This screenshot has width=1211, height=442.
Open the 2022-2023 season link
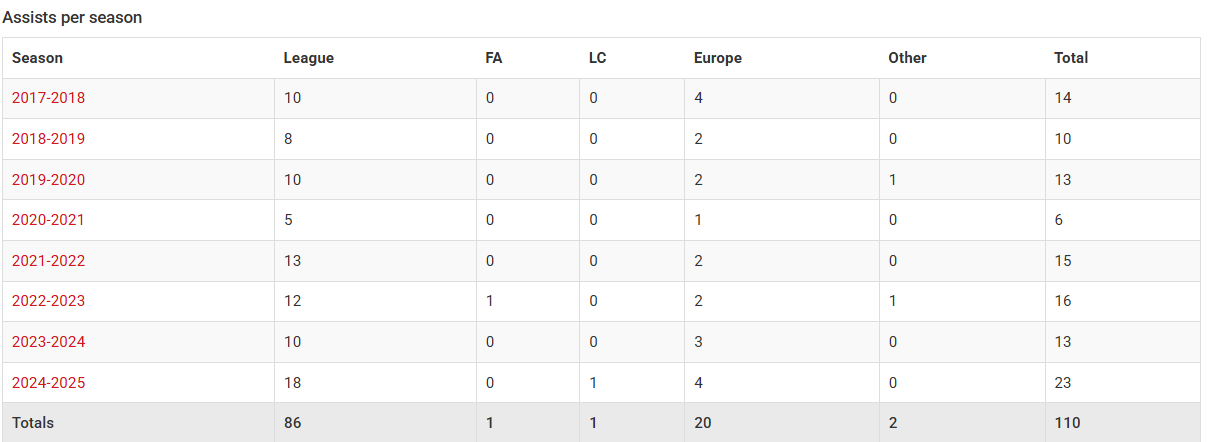tap(48, 301)
